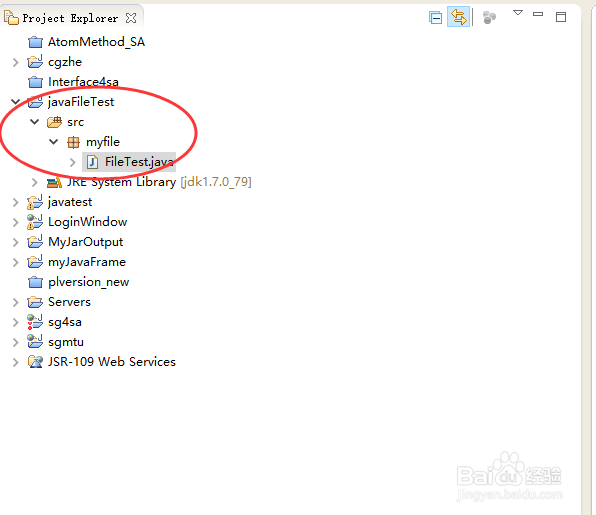This screenshot has width=596, height=515.
Task: Select the javatest project label
Action: (x=70, y=202)
